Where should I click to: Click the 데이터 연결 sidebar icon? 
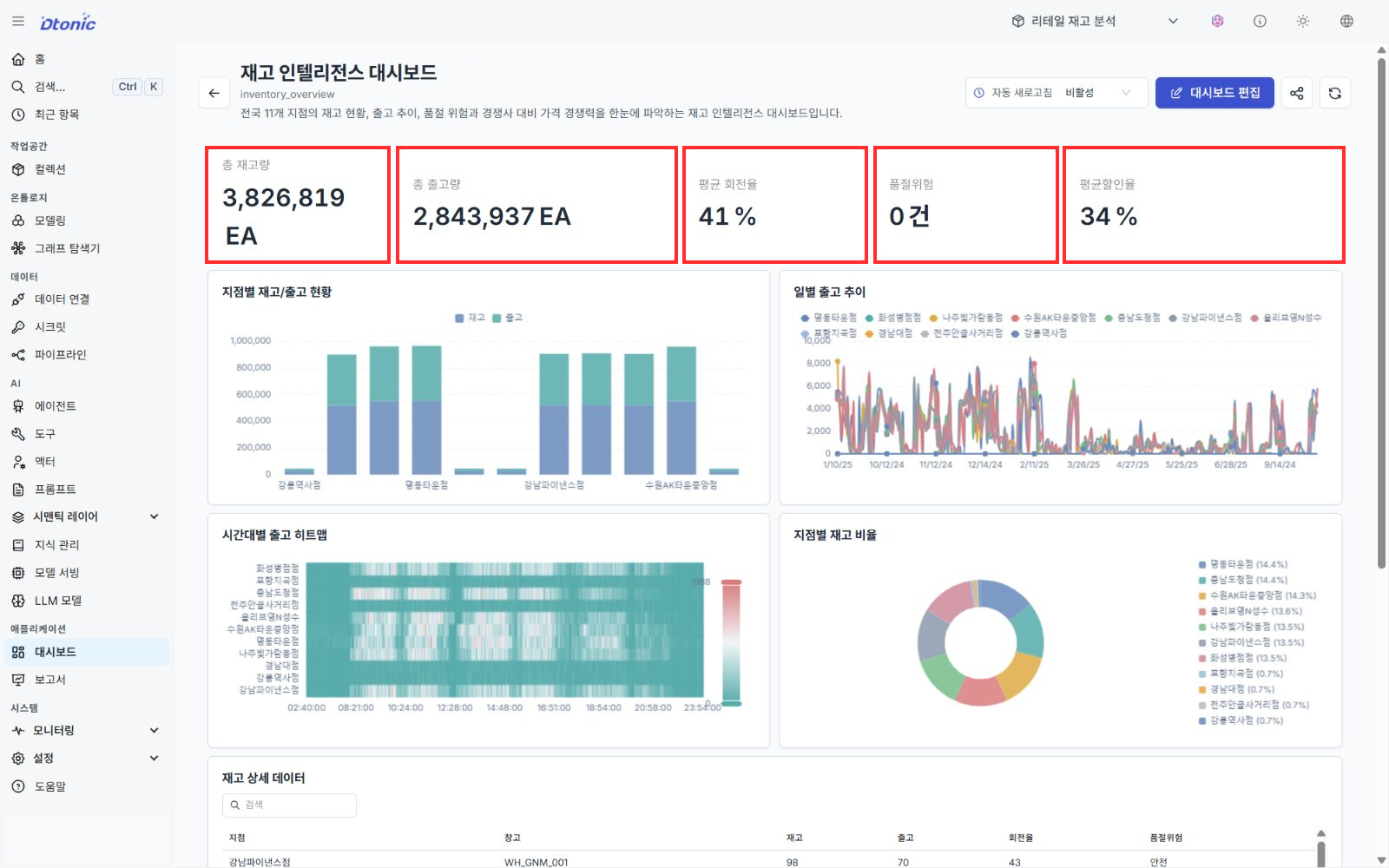[x=18, y=299]
